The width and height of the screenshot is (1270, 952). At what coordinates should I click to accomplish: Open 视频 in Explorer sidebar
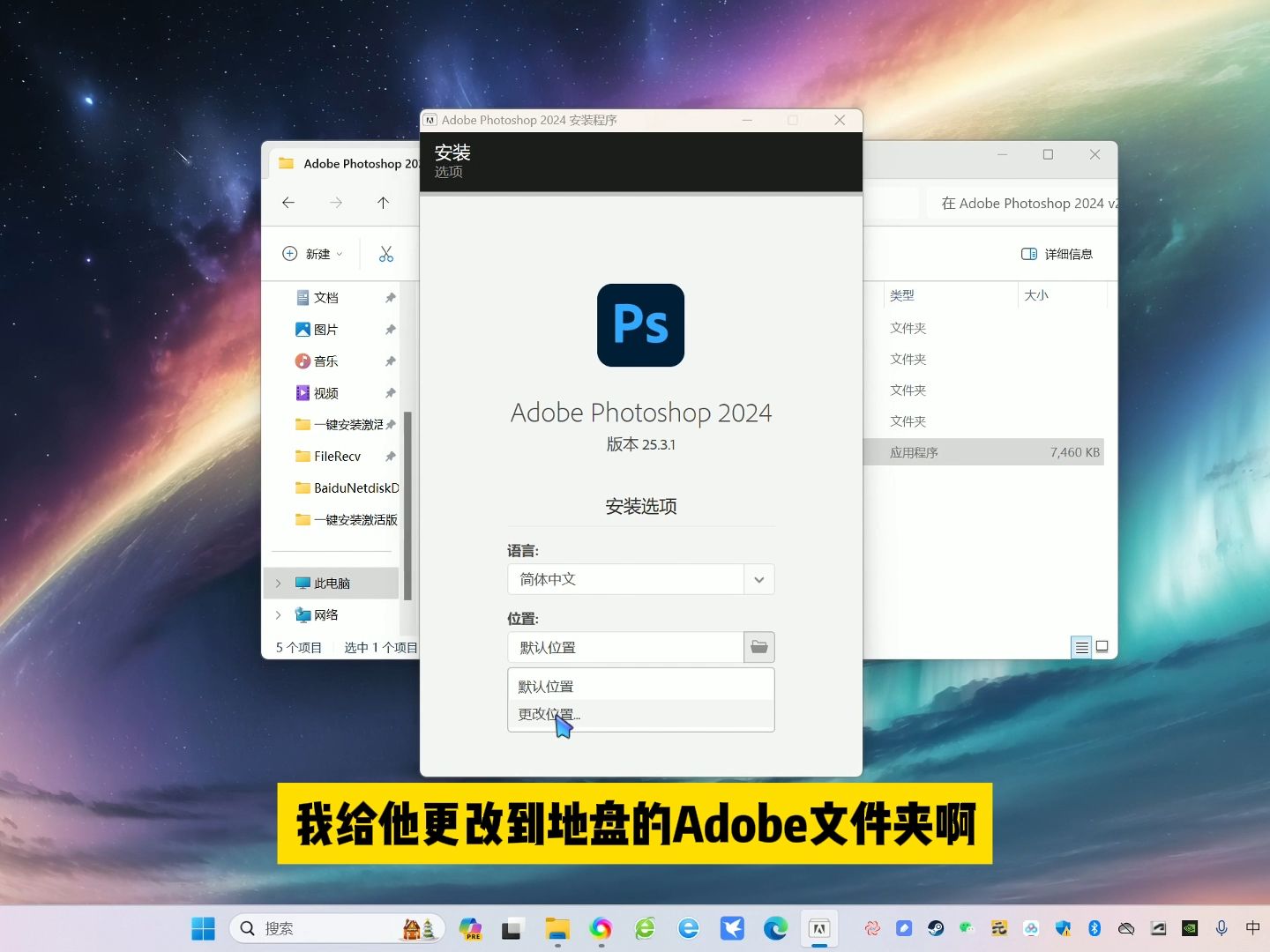(x=326, y=393)
